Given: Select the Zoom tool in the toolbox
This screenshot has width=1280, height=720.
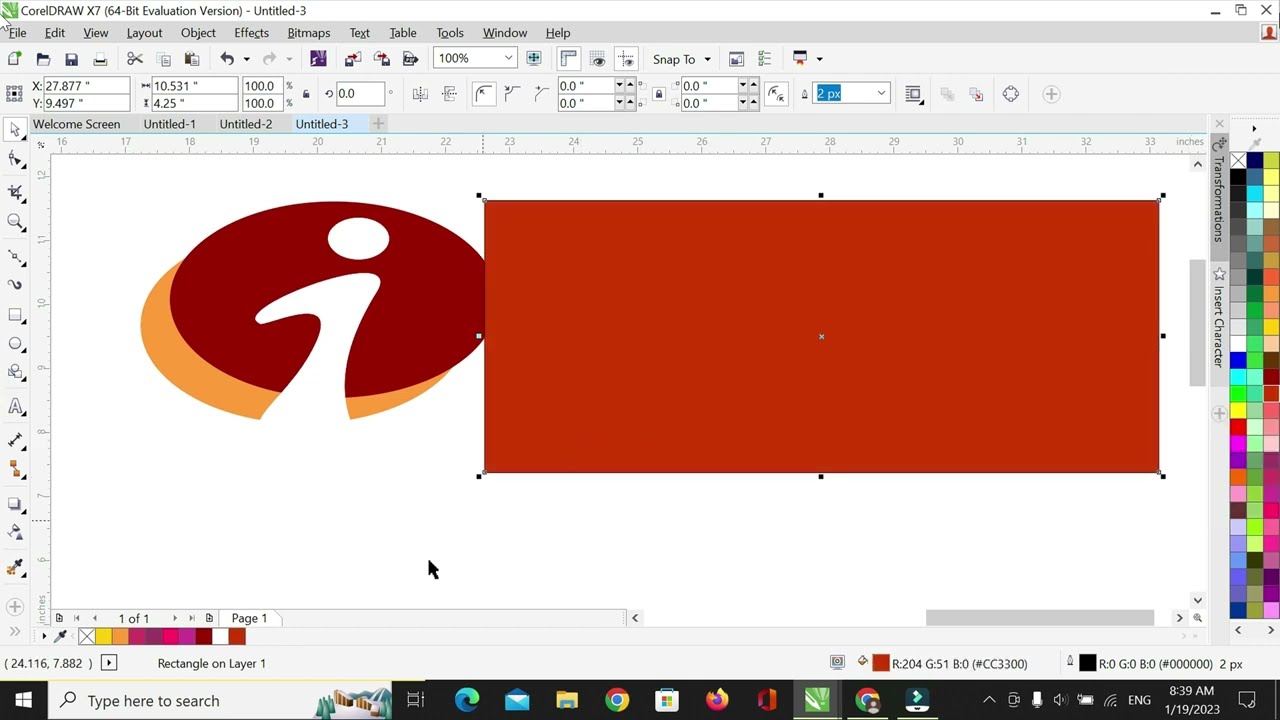Looking at the screenshot, I should (x=15, y=222).
